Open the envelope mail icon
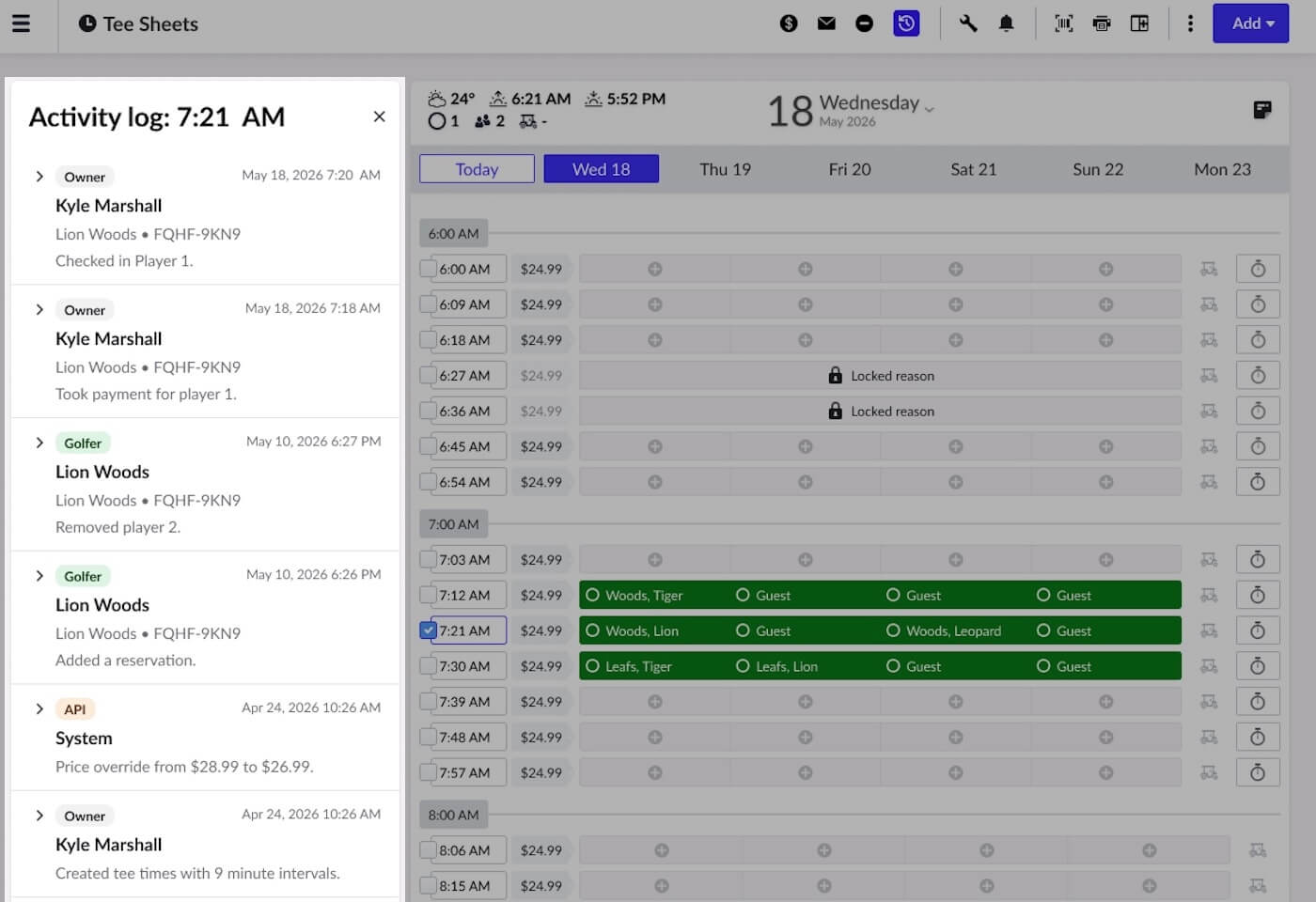The width and height of the screenshot is (1316, 902). [x=826, y=23]
